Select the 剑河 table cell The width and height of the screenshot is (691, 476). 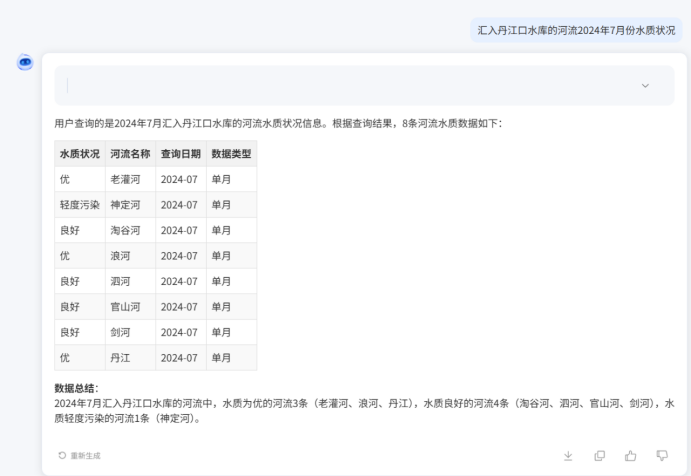click(130, 332)
